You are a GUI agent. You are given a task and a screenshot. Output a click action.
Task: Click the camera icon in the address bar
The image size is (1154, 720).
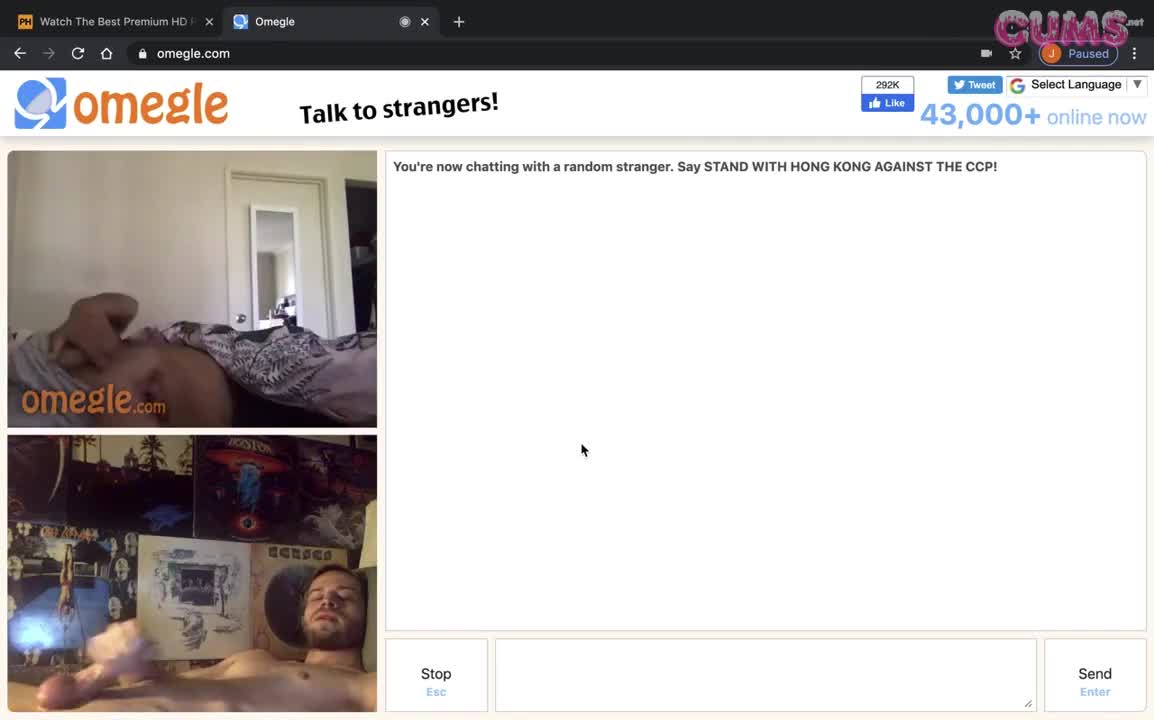click(986, 53)
